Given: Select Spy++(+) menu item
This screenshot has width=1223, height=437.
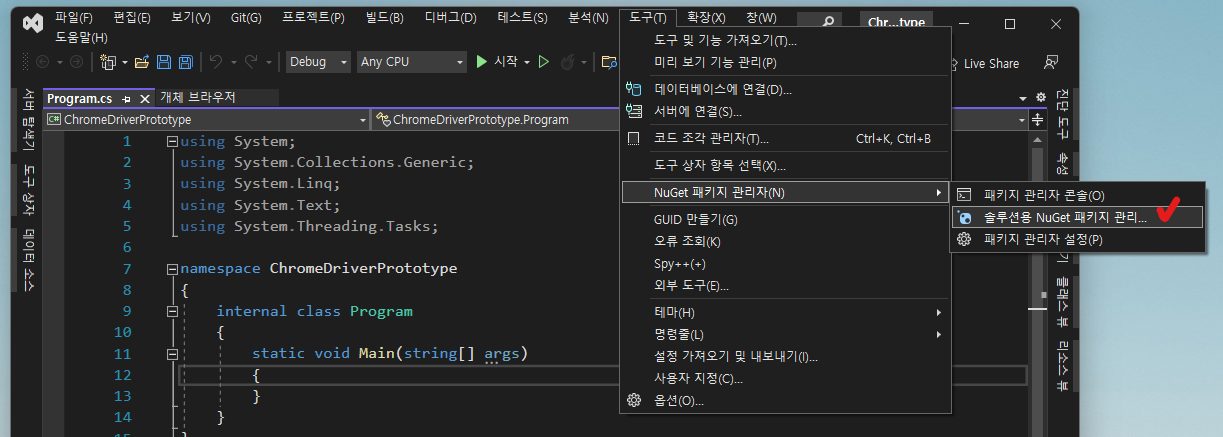Looking at the screenshot, I should tap(785, 263).
